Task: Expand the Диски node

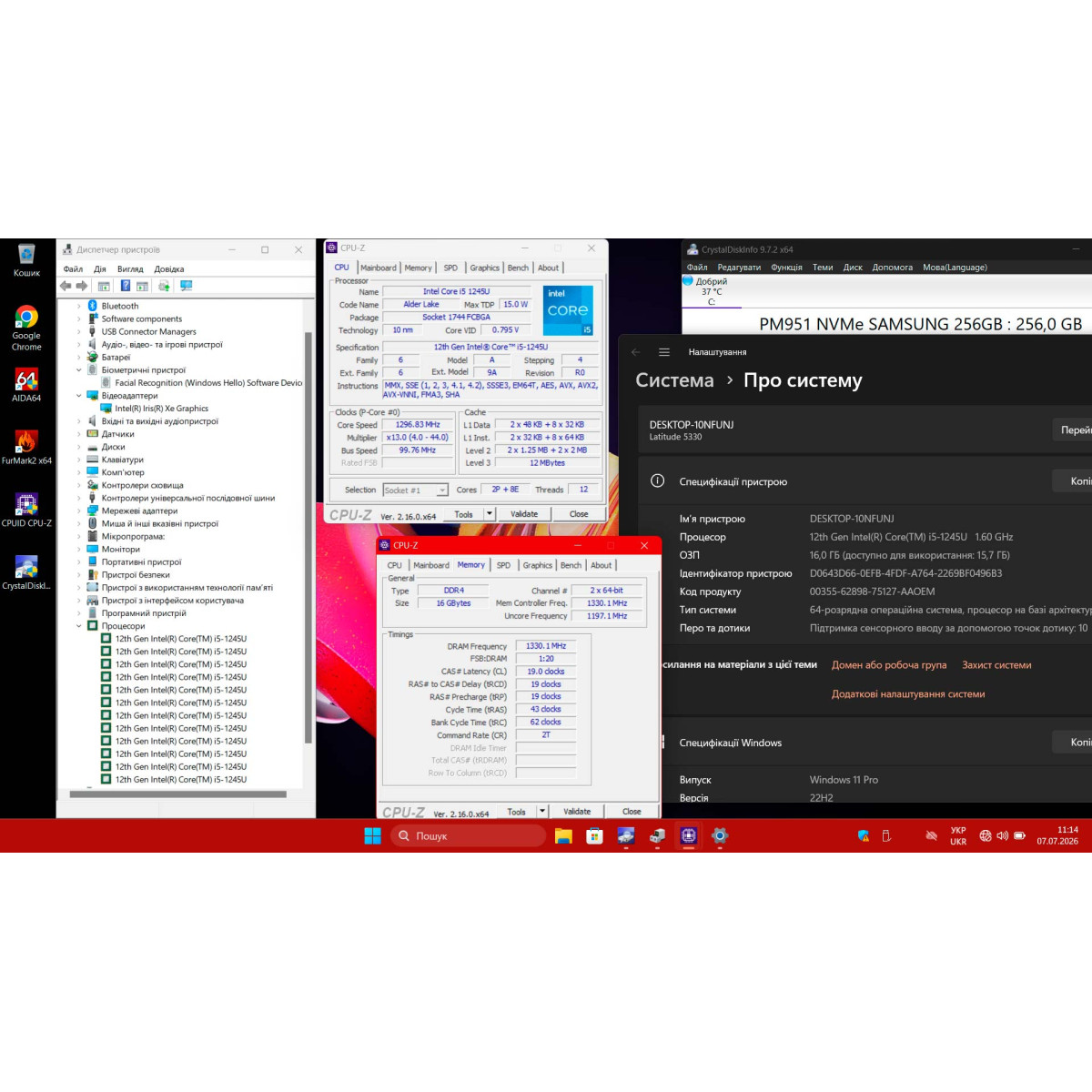Action: 79,447
